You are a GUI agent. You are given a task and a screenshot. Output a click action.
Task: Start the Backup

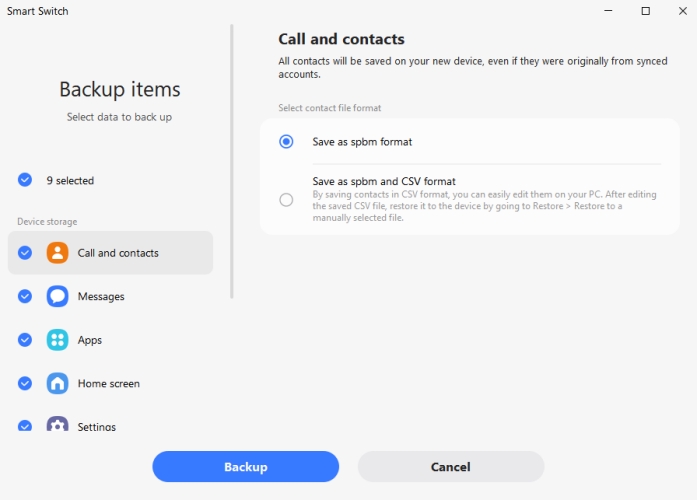pos(245,467)
